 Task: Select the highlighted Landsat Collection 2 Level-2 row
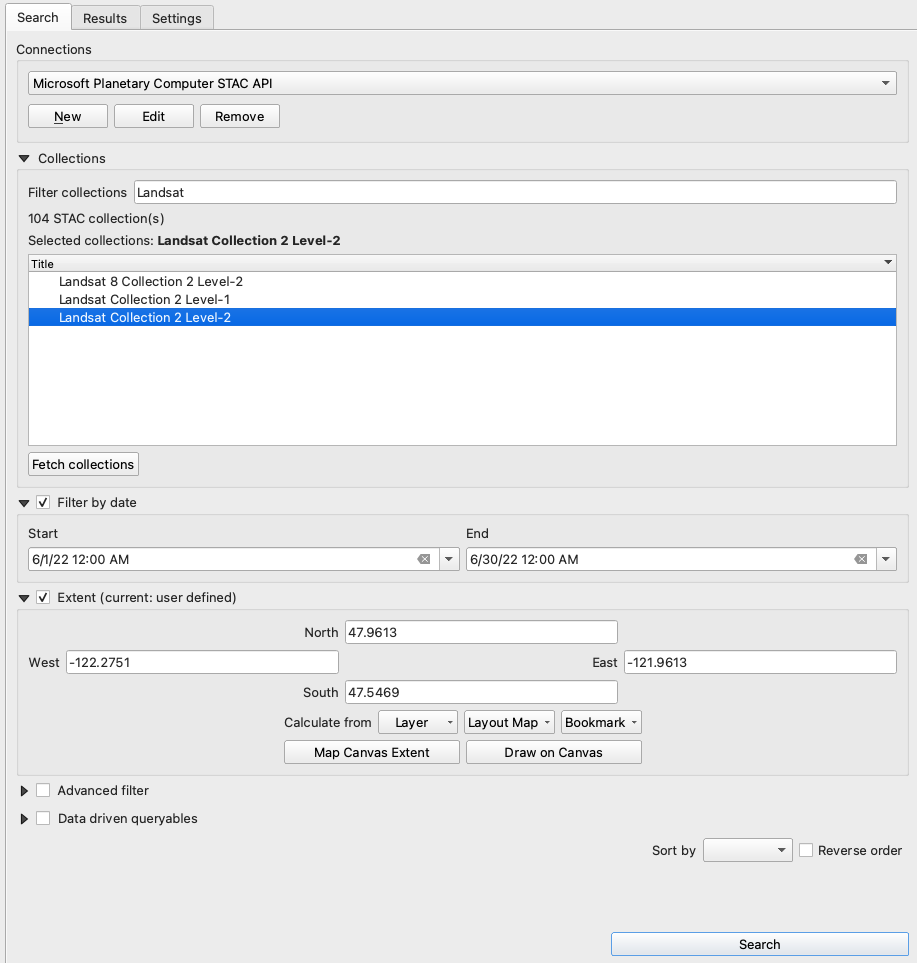462,317
